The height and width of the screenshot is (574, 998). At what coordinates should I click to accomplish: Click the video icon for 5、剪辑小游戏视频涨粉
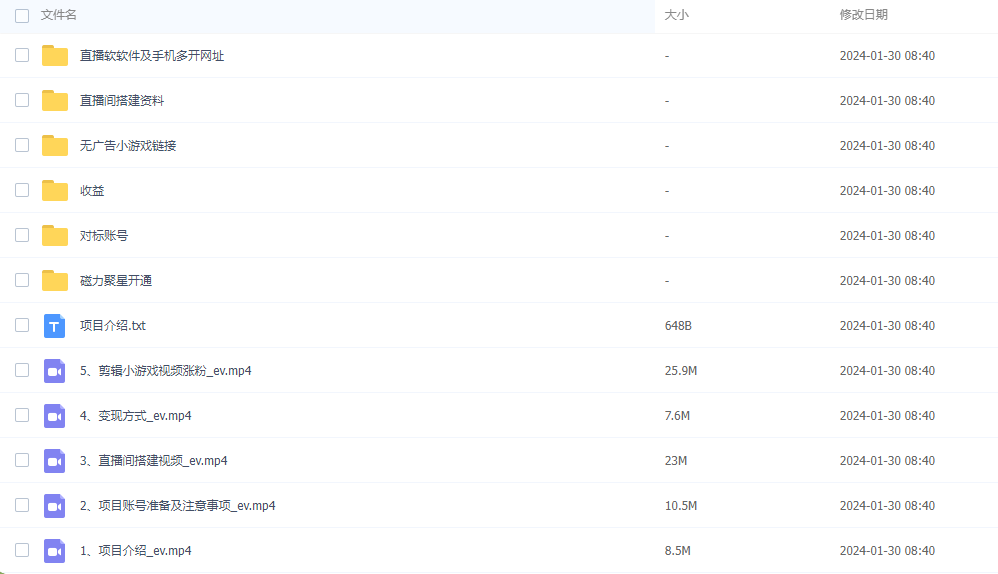[54, 371]
